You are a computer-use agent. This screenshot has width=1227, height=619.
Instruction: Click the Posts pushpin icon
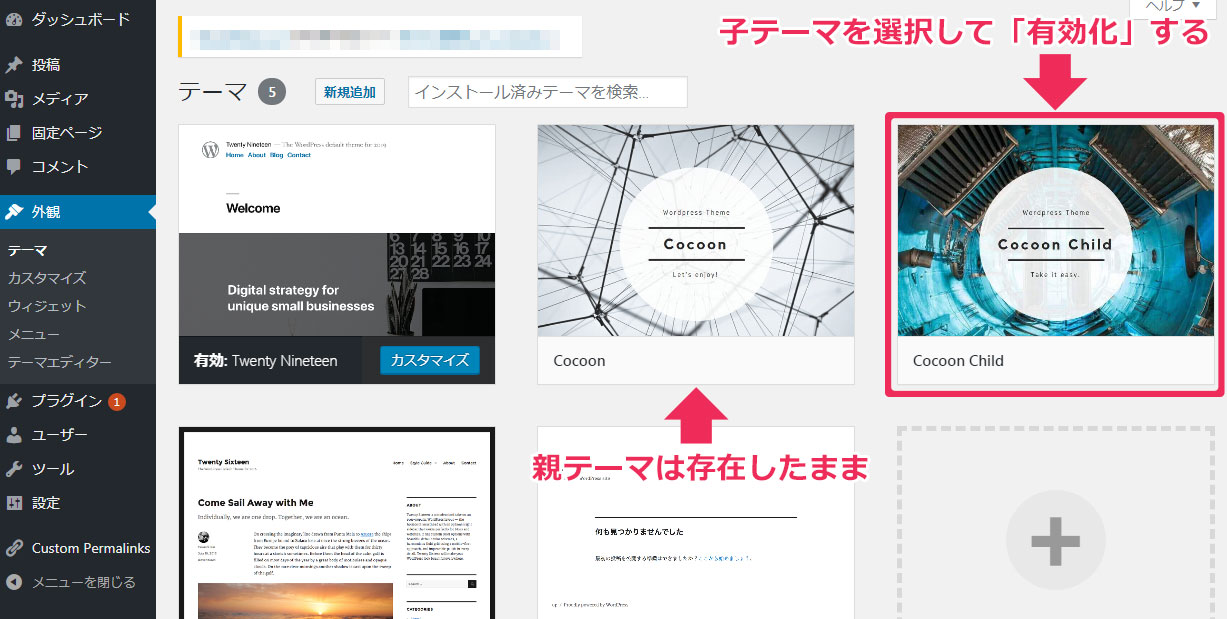pos(14,65)
